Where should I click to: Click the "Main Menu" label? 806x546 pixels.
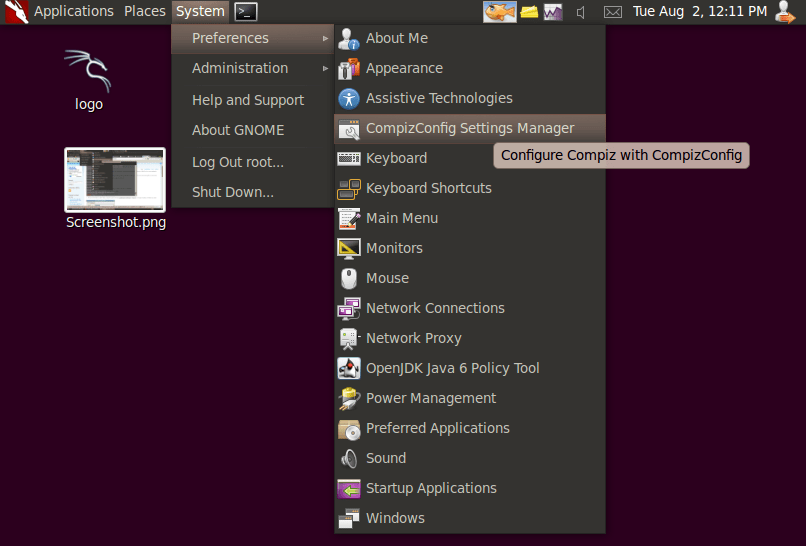tap(402, 219)
